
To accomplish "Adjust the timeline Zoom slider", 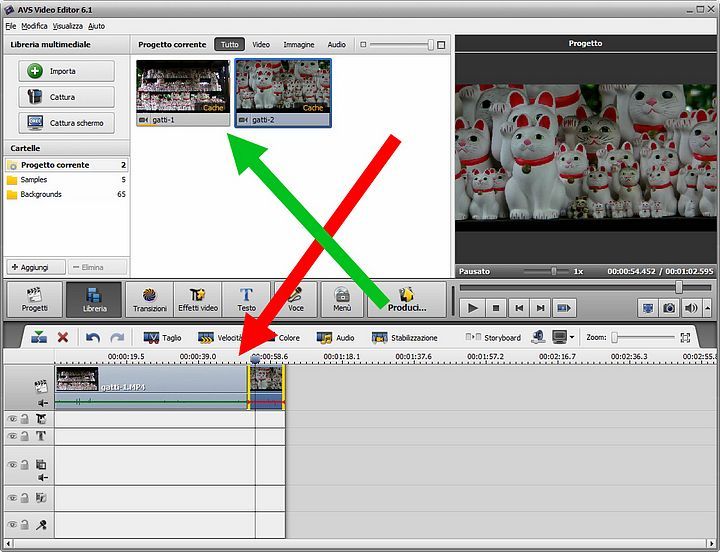I will click(614, 338).
